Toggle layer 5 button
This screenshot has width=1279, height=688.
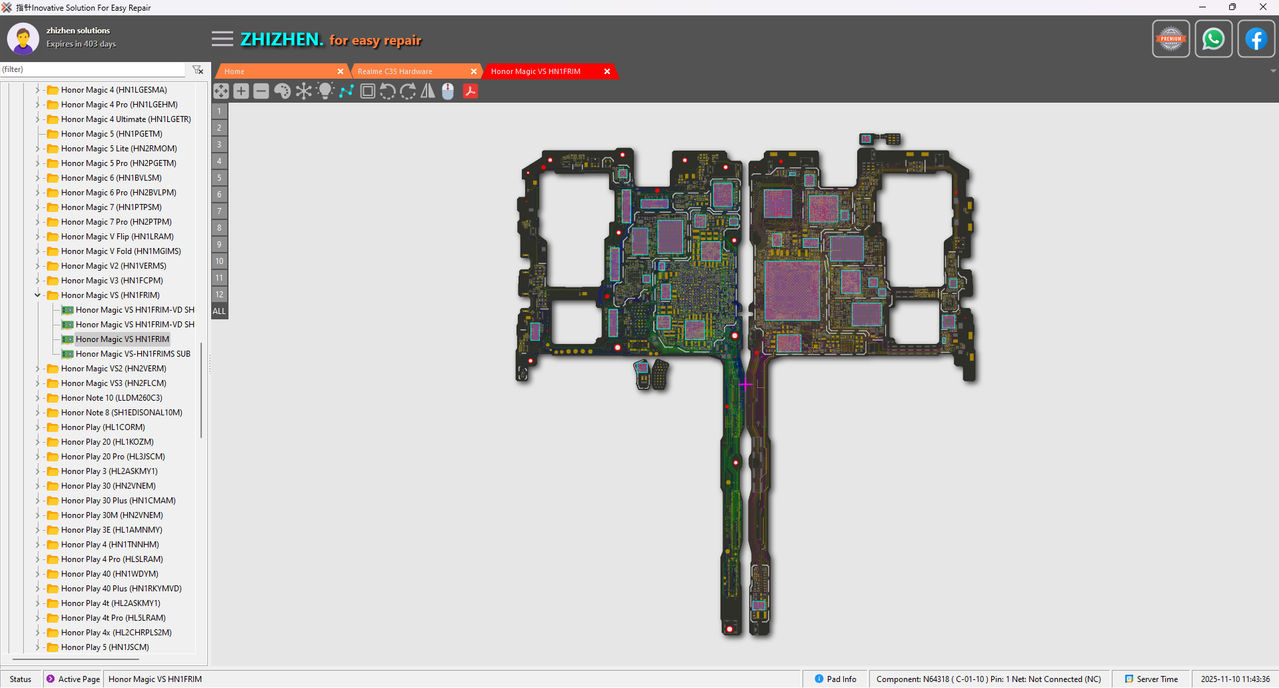point(219,177)
